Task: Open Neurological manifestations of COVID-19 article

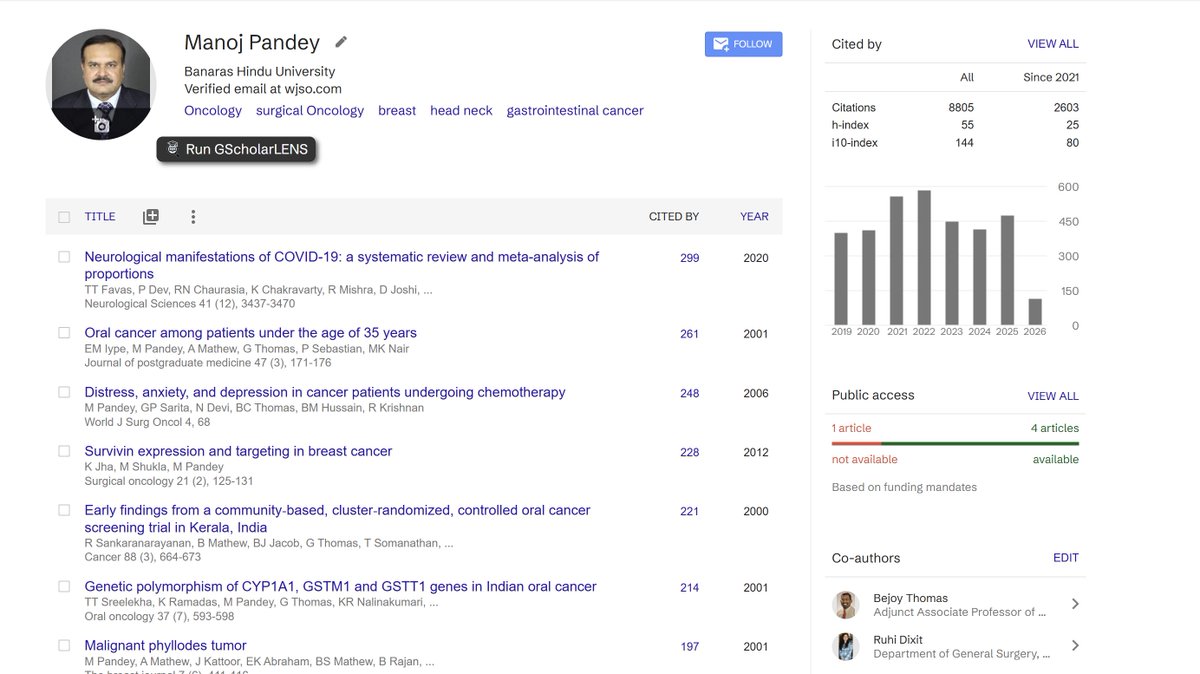Action: 342,265
